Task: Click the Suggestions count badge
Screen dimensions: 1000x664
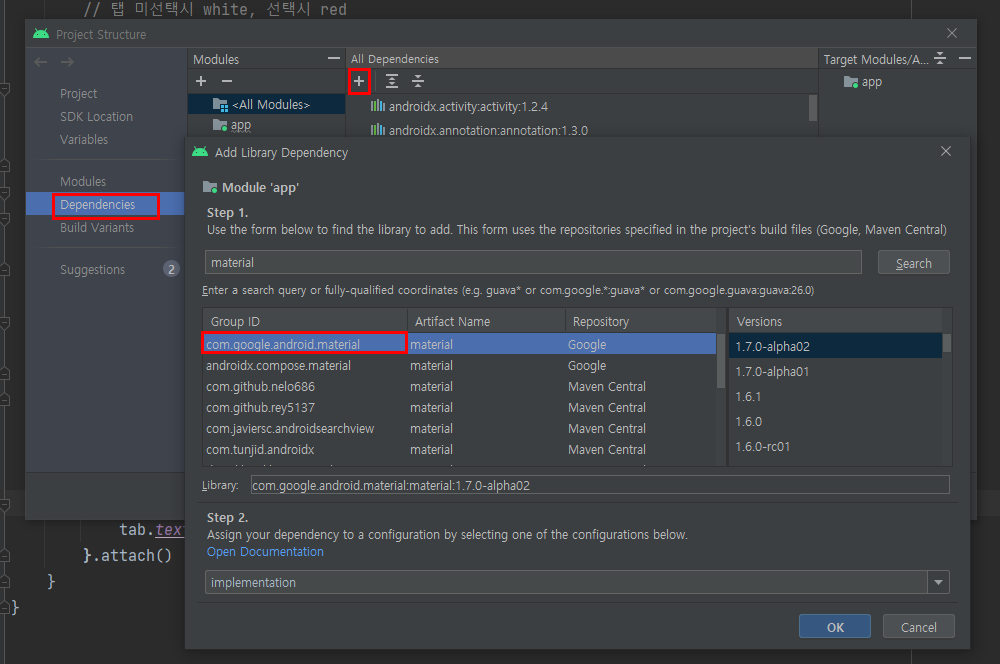Action: [171, 269]
